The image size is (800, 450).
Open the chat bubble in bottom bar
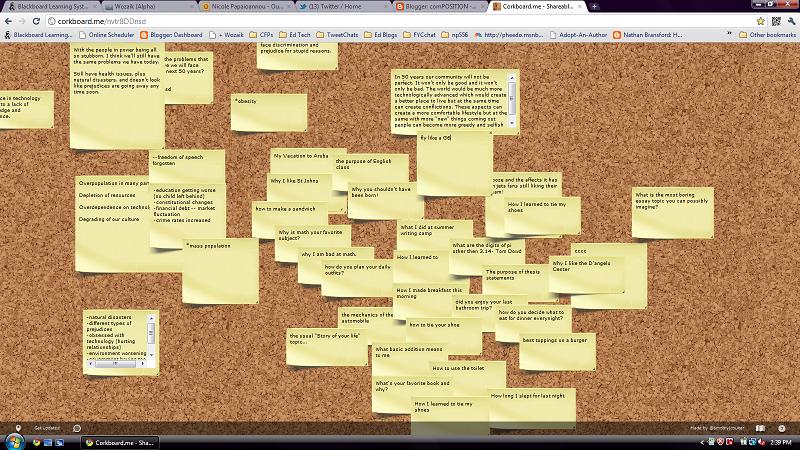[77, 428]
